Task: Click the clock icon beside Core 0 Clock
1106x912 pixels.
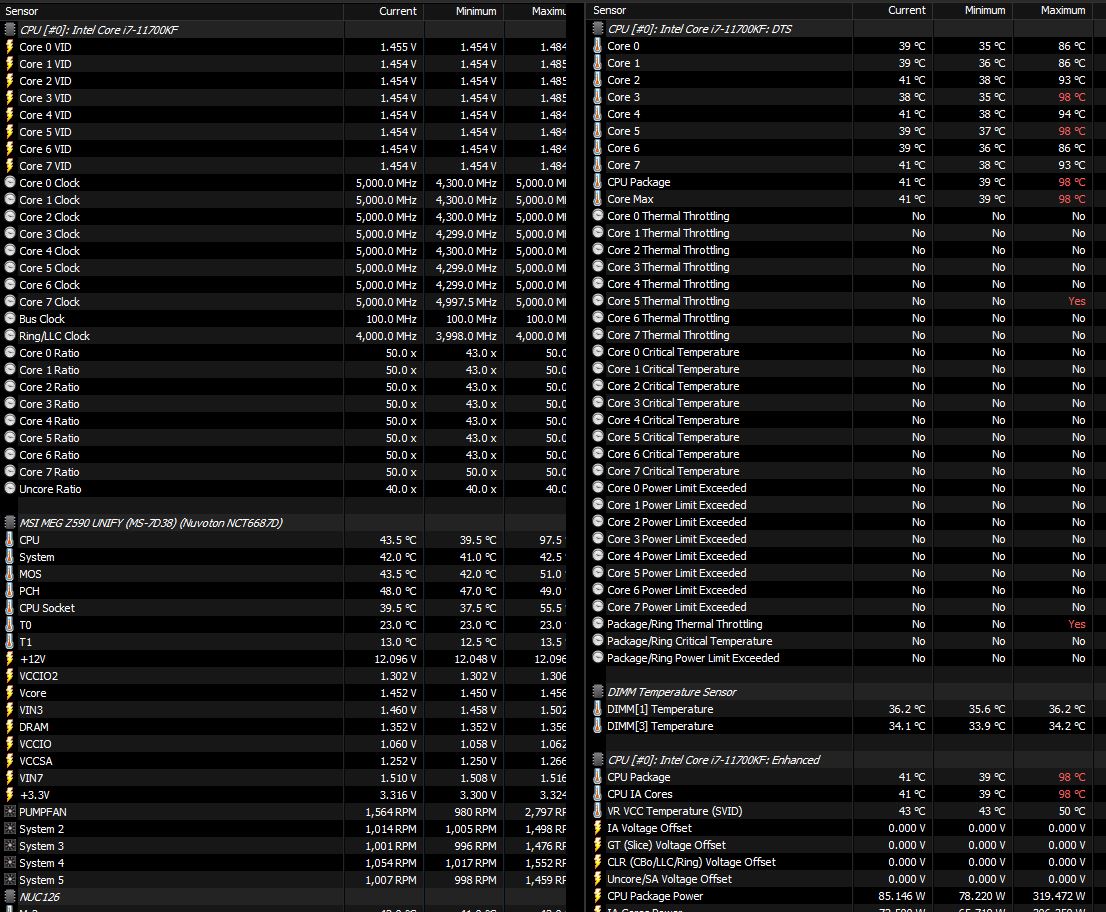Action: coord(10,182)
